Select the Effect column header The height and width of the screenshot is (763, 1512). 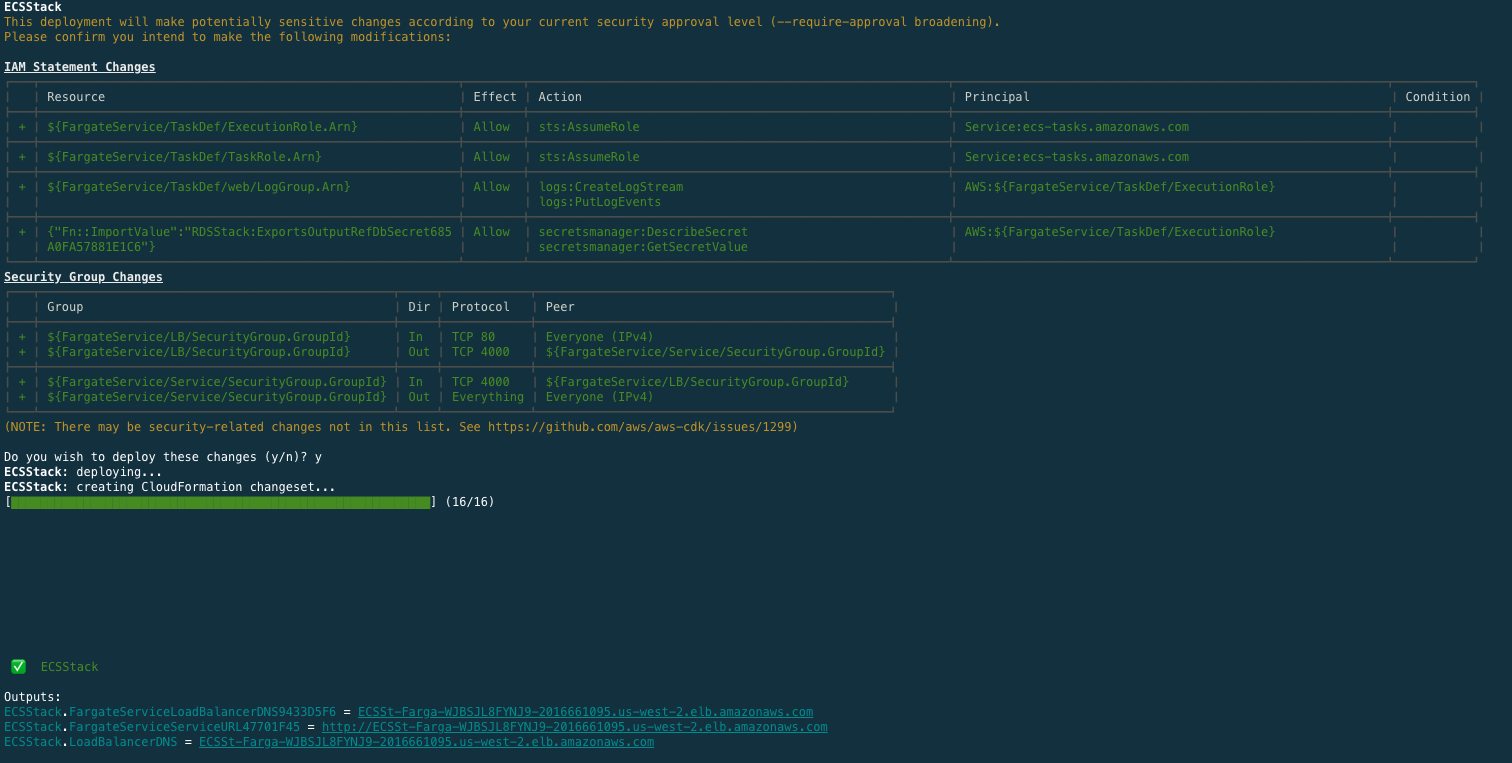click(x=494, y=96)
